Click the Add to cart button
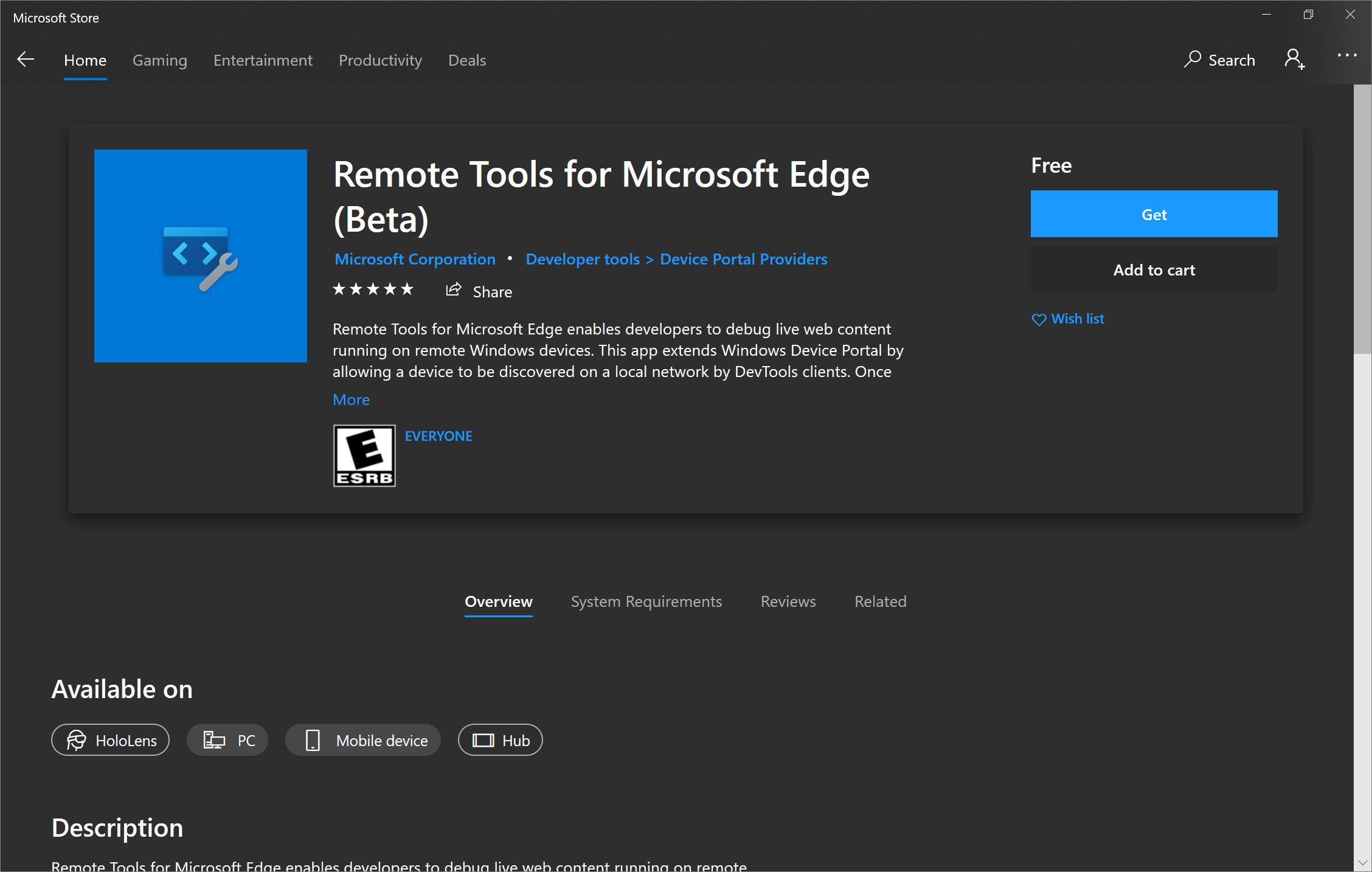Image resolution: width=1372 pixels, height=872 pixels. tap(1154, 269)
